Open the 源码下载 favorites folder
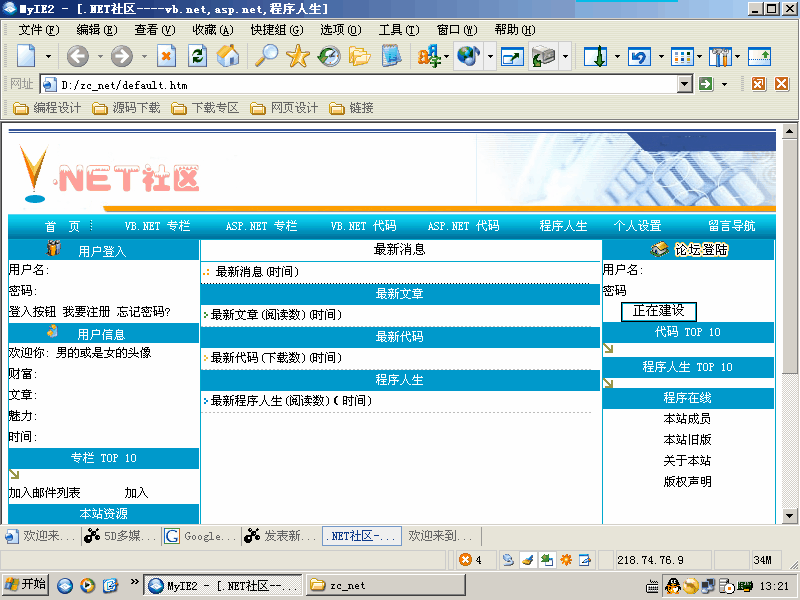 [x=126, y=108]
